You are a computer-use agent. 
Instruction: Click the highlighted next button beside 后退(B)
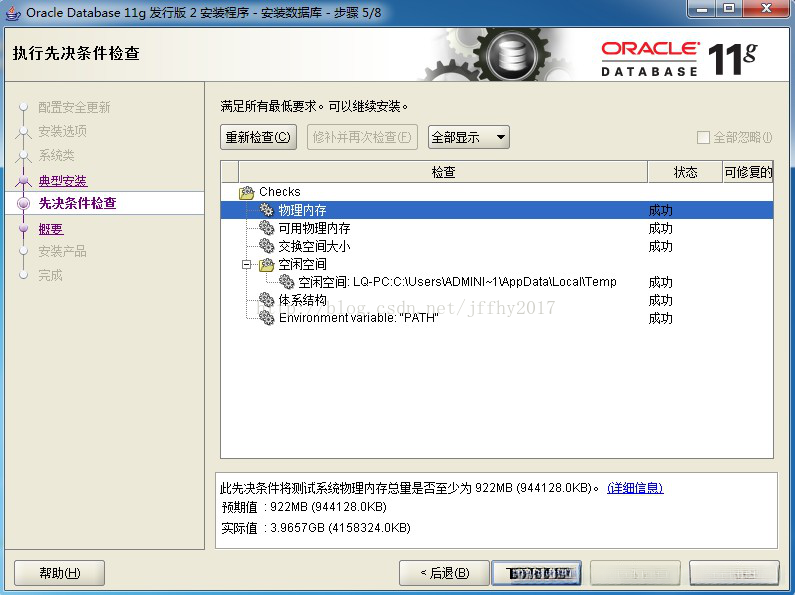[536, 573]
